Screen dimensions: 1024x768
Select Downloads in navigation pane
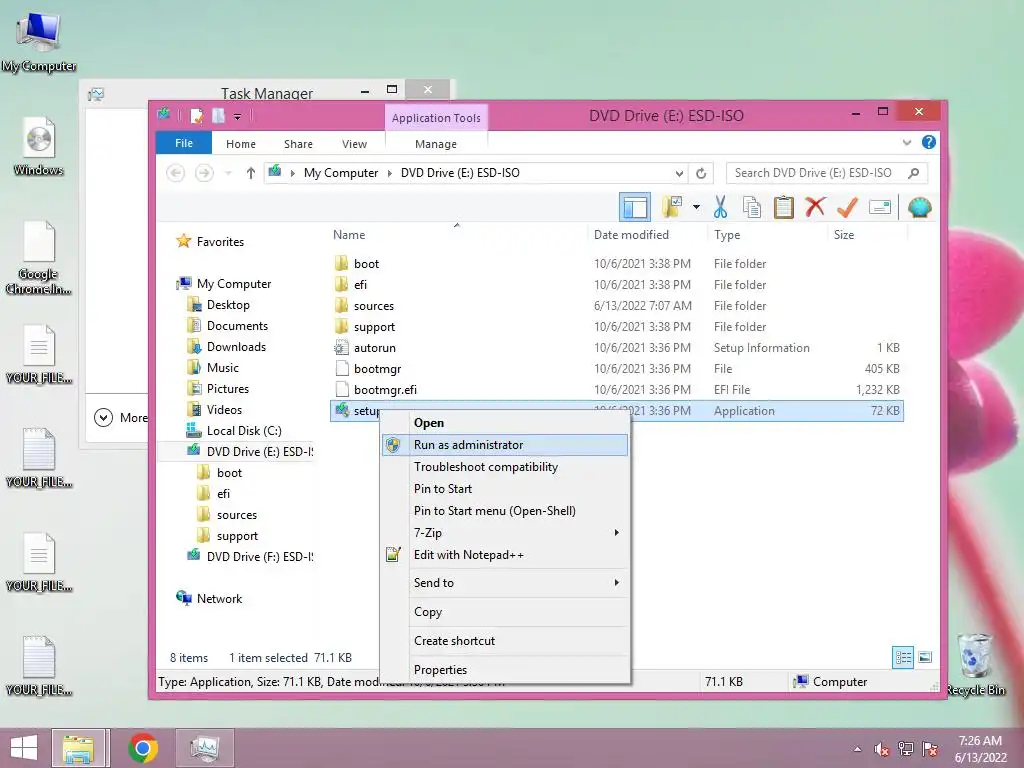coord(236,347)
